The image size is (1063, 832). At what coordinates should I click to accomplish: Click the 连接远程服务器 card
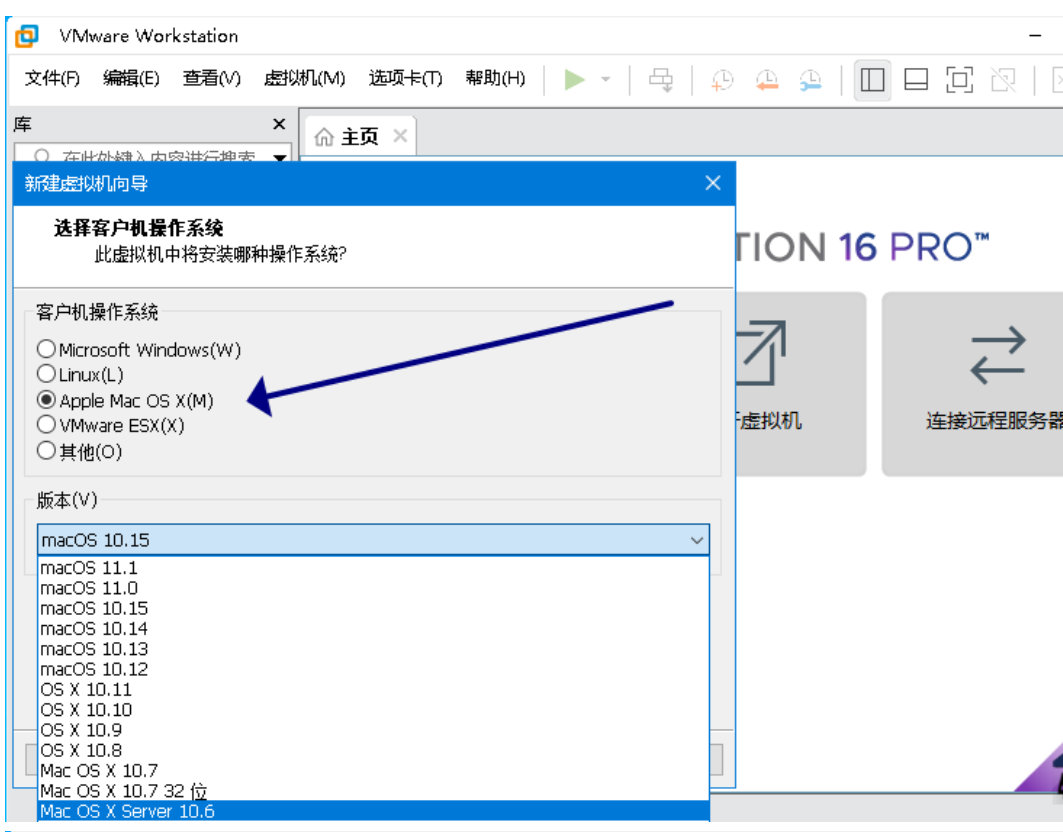point(972,384)
